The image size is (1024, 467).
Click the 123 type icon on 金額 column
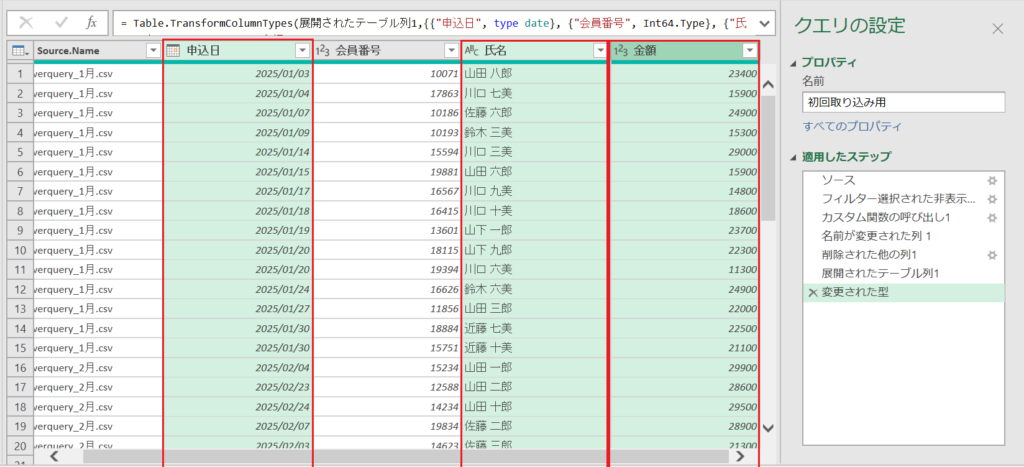tap(620, 51)
